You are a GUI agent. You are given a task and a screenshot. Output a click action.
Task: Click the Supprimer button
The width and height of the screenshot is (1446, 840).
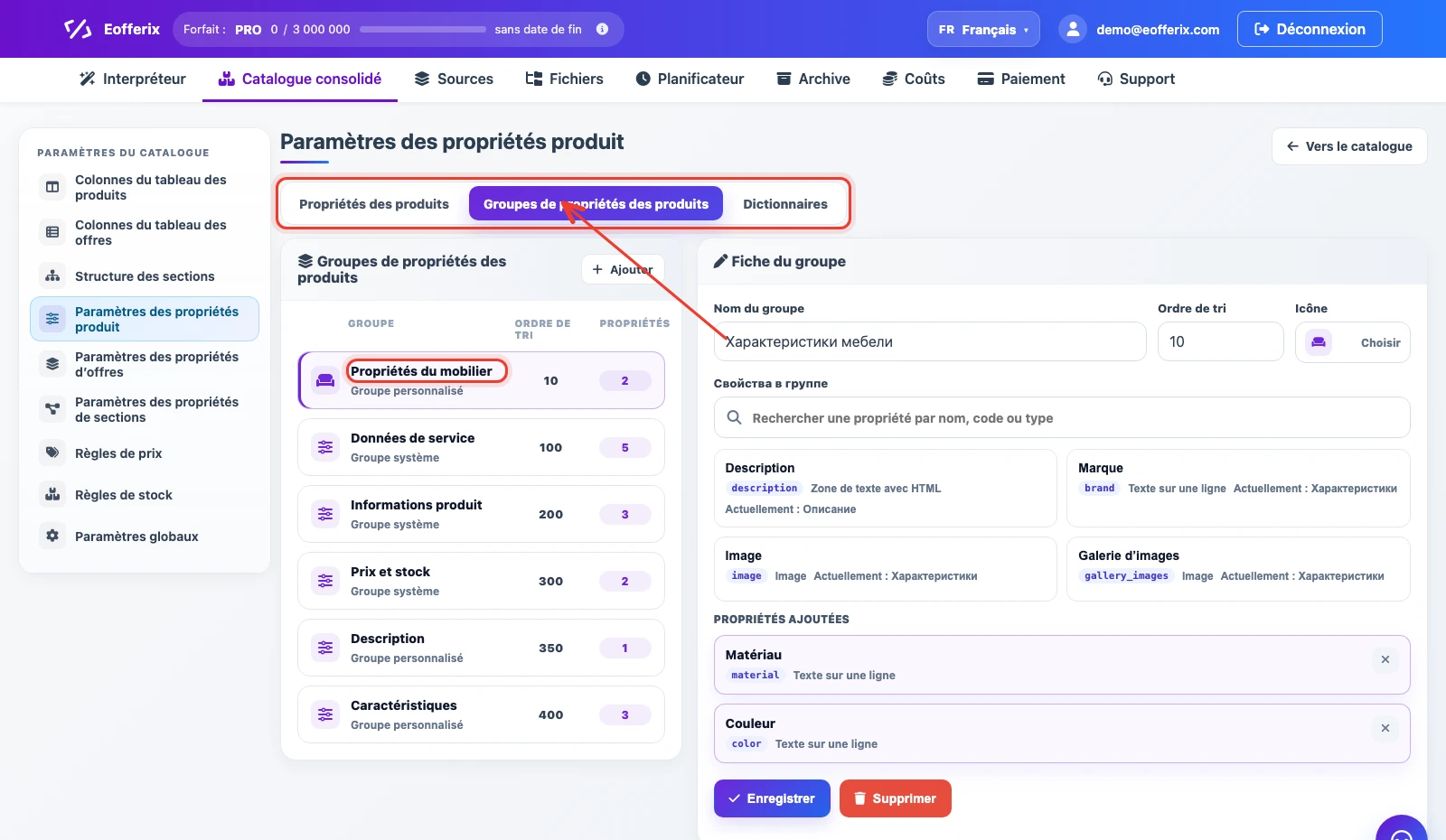896,798
